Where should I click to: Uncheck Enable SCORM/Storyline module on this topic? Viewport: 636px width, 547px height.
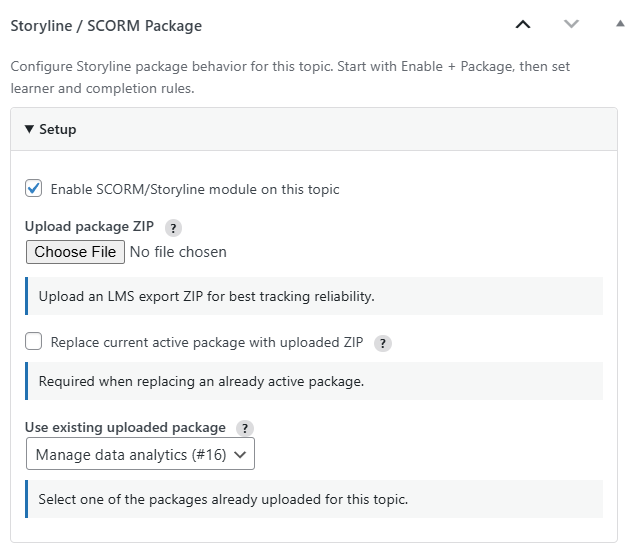[x=33, y=189]
